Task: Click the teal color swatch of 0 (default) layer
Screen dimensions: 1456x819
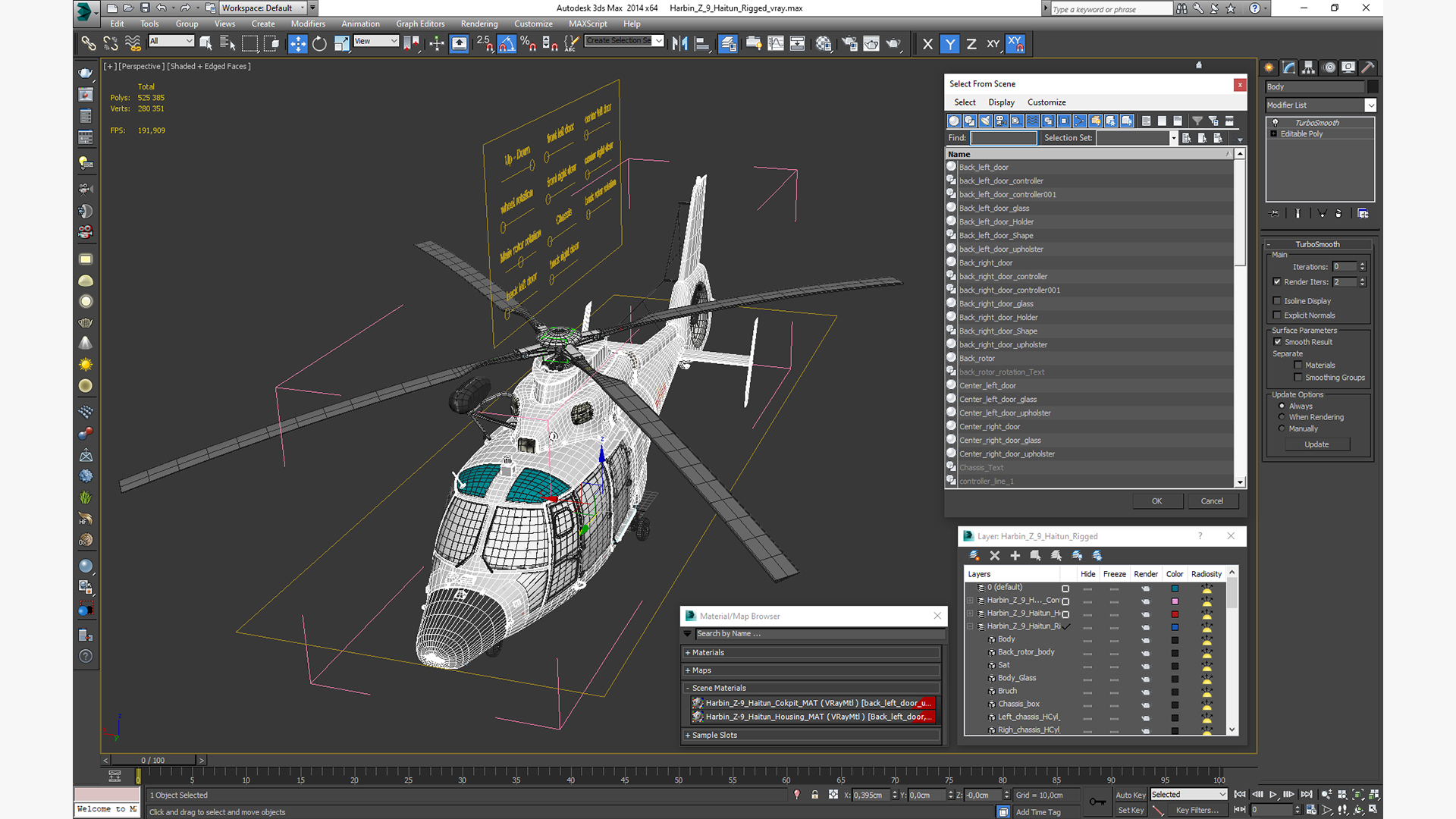Action: 1175,588
